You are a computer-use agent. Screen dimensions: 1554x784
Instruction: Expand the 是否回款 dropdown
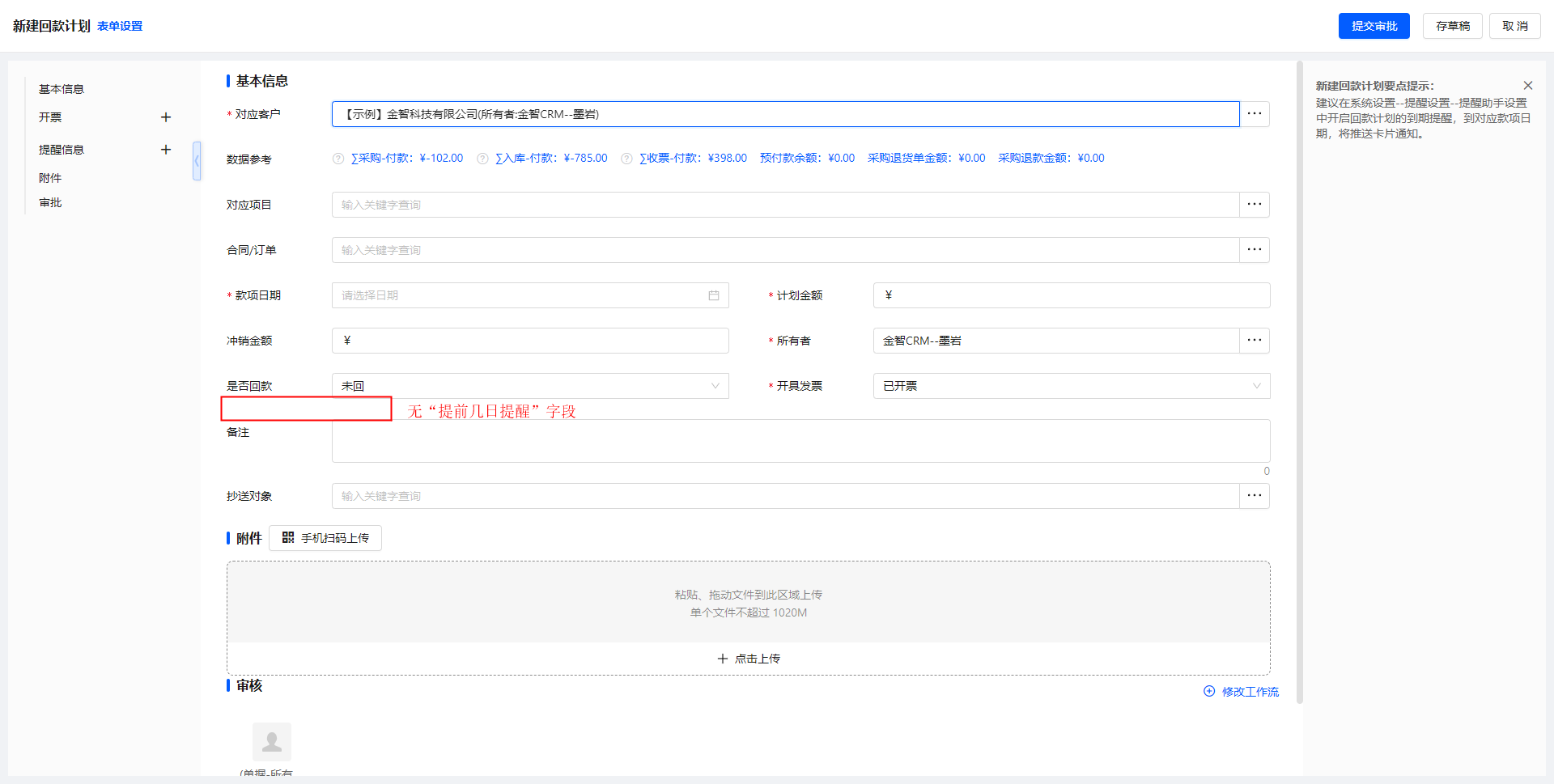point(530,386)
